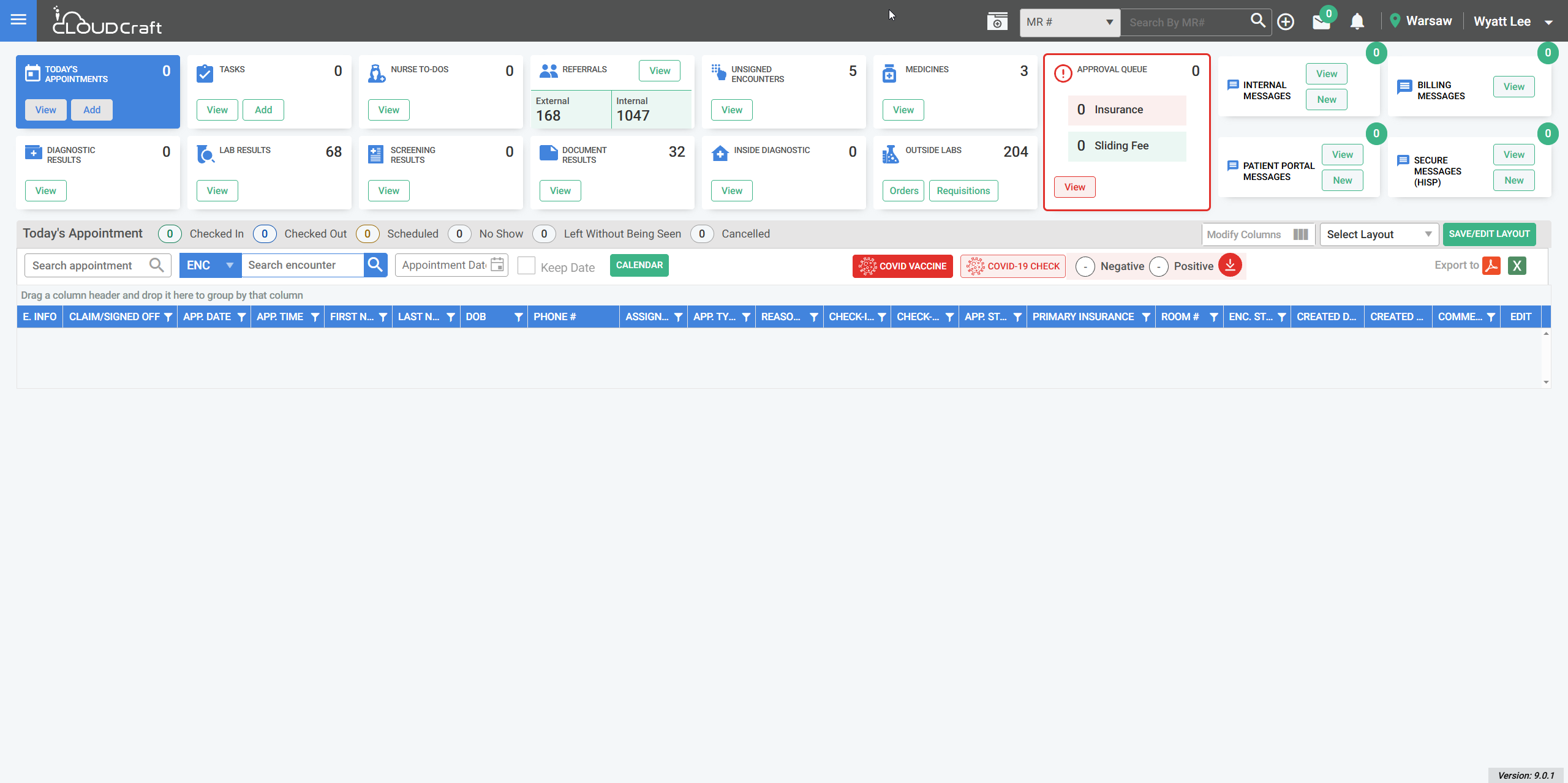Open the notifications bell
1568x783 pixels.
(x=1357, y=22)
